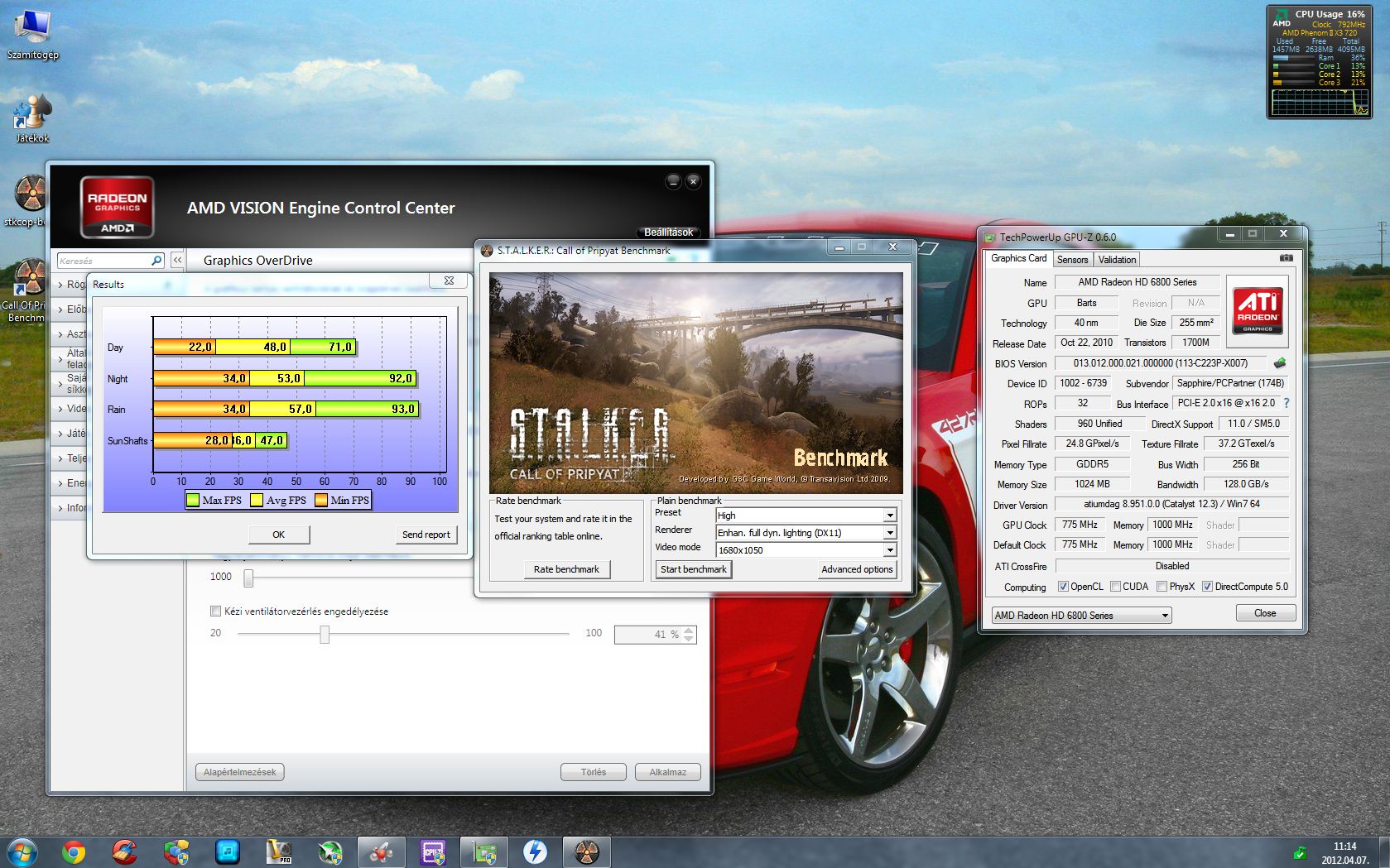Open the PRO labeled taskbar icon

pyautogui.click(x=279, y=851)
